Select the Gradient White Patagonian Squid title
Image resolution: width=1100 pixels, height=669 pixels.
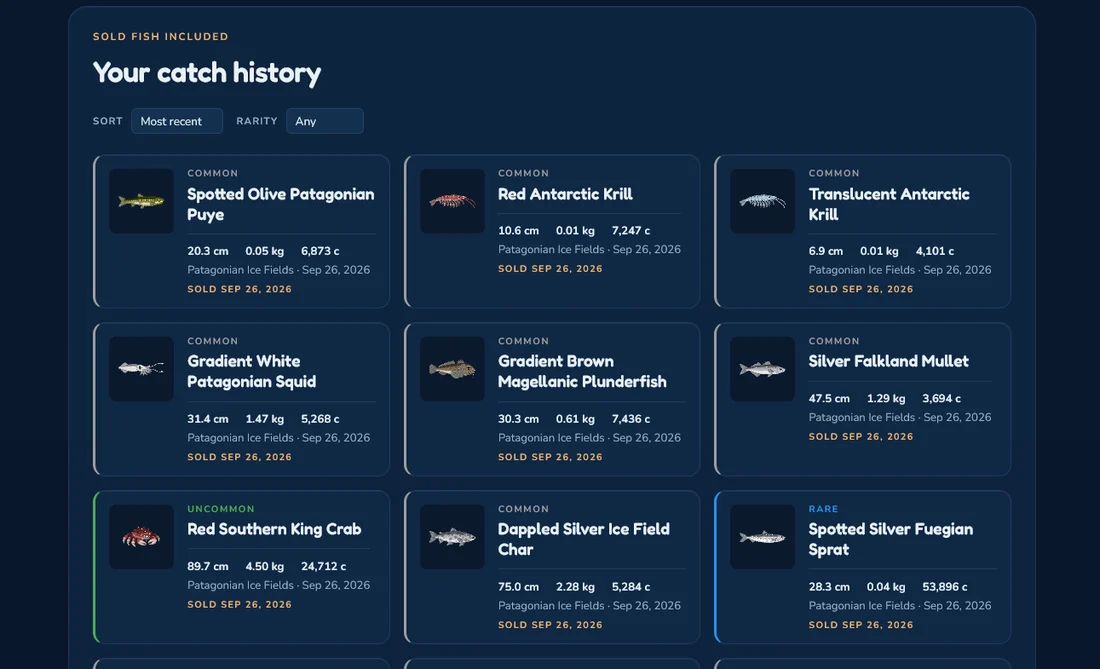pos(252,372)
